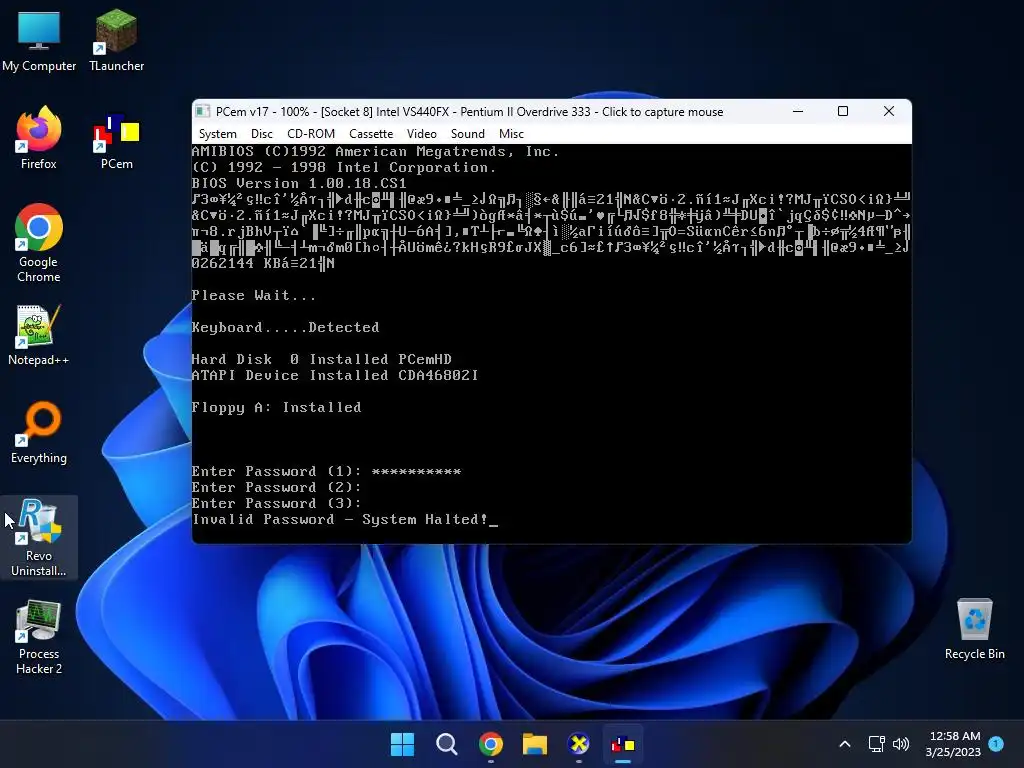Select the Notepad++ desktop shortcut

click(x=39, y=335)
